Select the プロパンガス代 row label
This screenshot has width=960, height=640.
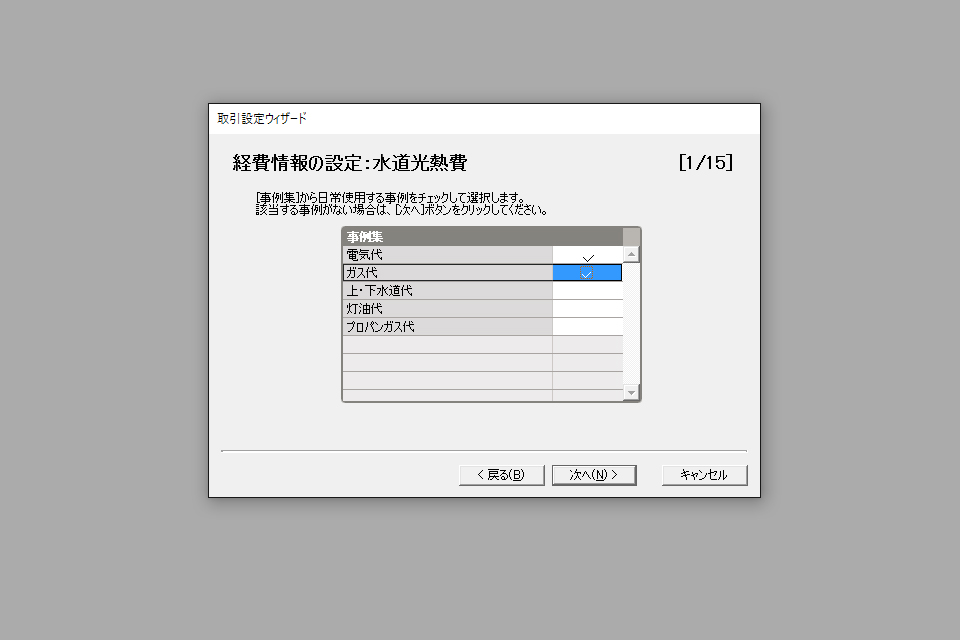[x=448, y=326]
